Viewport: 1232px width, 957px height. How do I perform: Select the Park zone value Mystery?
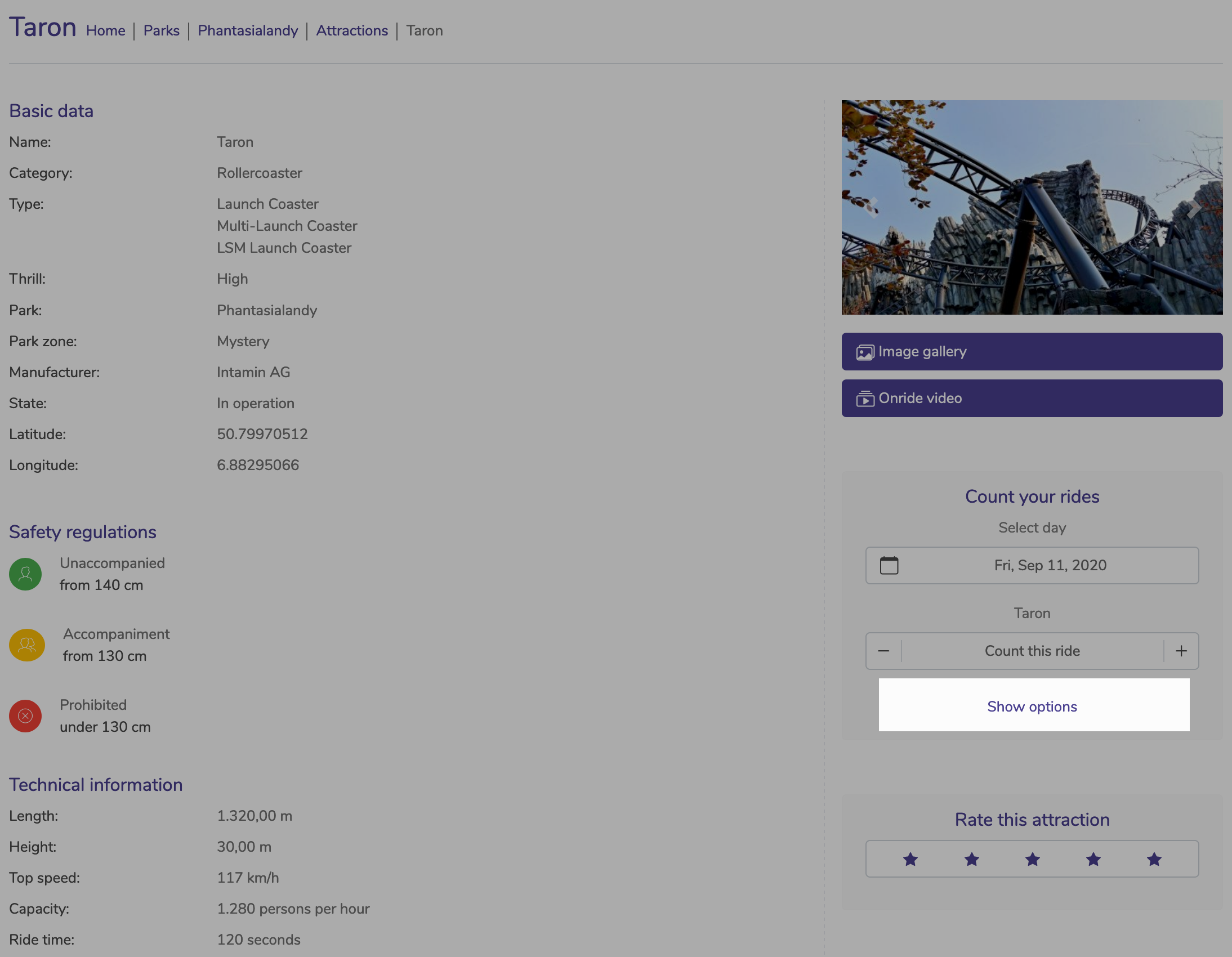pyautogui.click(x=243, y=341)
